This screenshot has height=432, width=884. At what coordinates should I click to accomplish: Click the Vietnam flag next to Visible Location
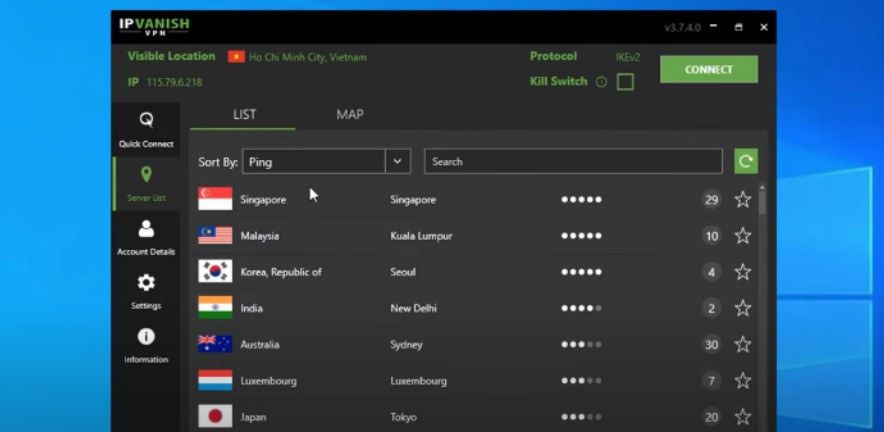(236, 57)
